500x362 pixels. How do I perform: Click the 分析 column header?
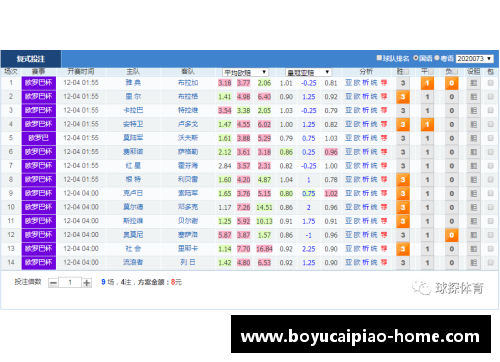pos(366,72)
